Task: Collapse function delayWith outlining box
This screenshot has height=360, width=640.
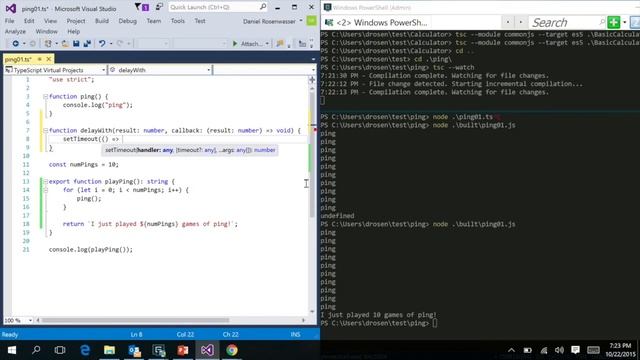Action: (45, 131)
